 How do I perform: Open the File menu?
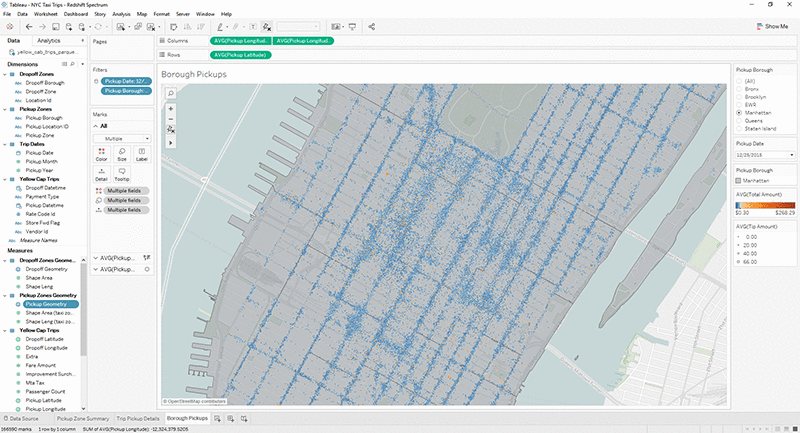click(x=7, y=14)
